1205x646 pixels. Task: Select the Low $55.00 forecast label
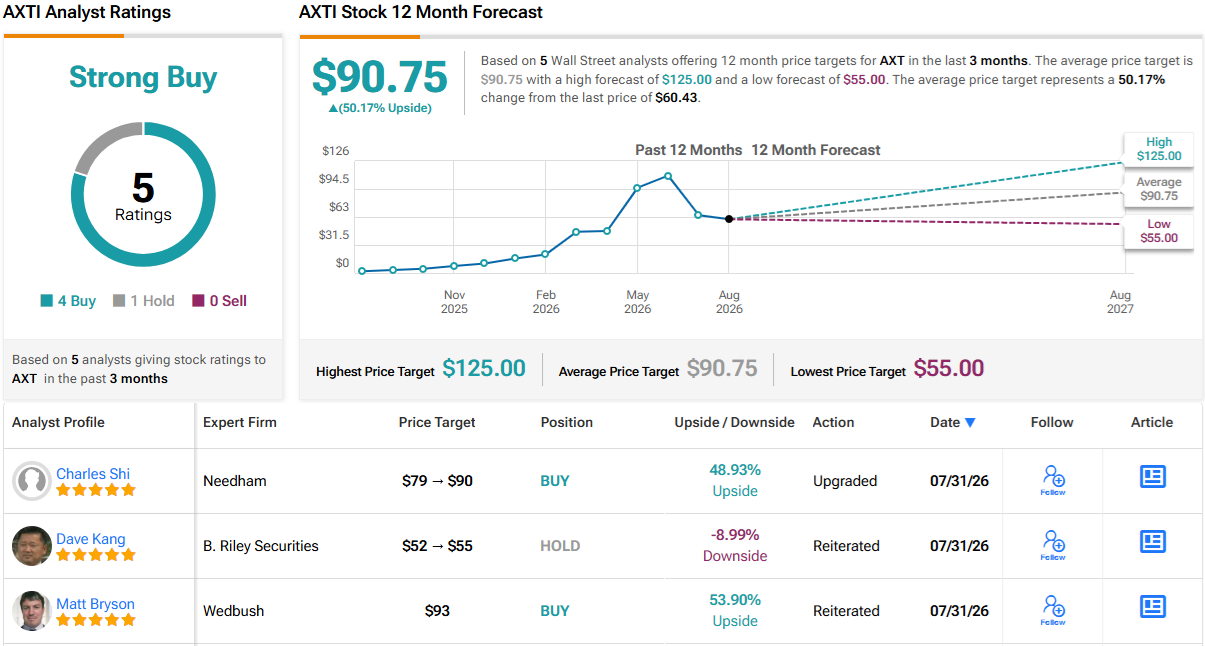[1159, 231]
